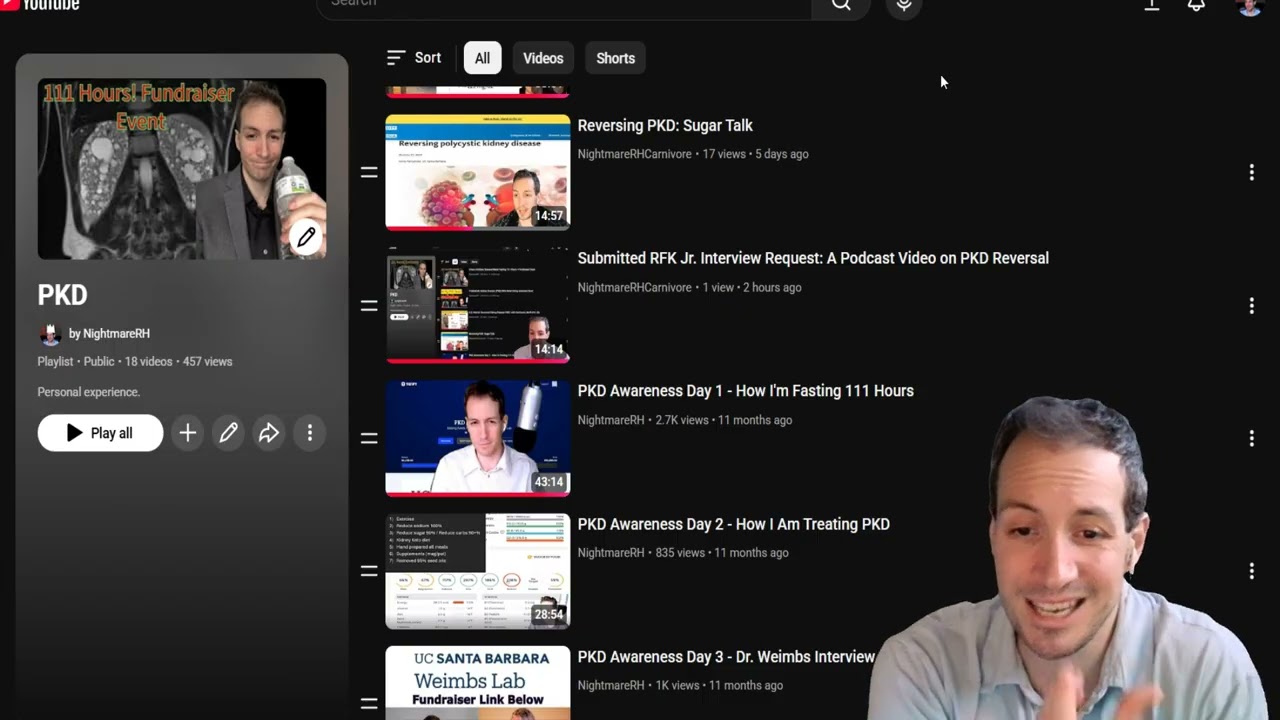Select the Videos filter chip
The height and width of the screenshot is (720, 1280).
[543, 58]
